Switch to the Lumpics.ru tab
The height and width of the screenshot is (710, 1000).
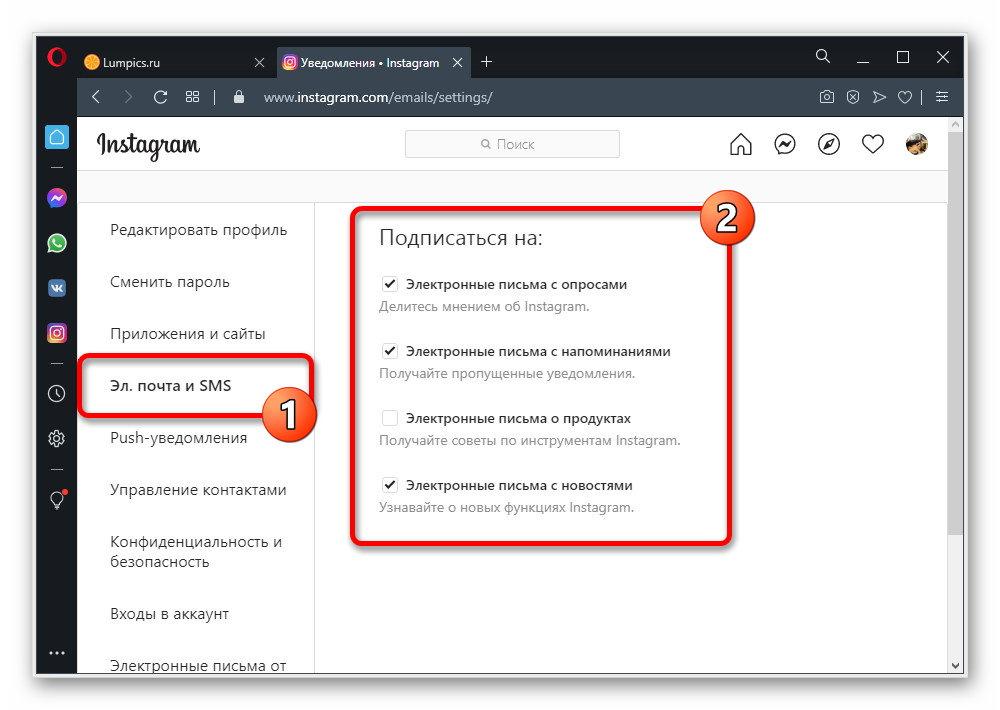tap(167, 63)
